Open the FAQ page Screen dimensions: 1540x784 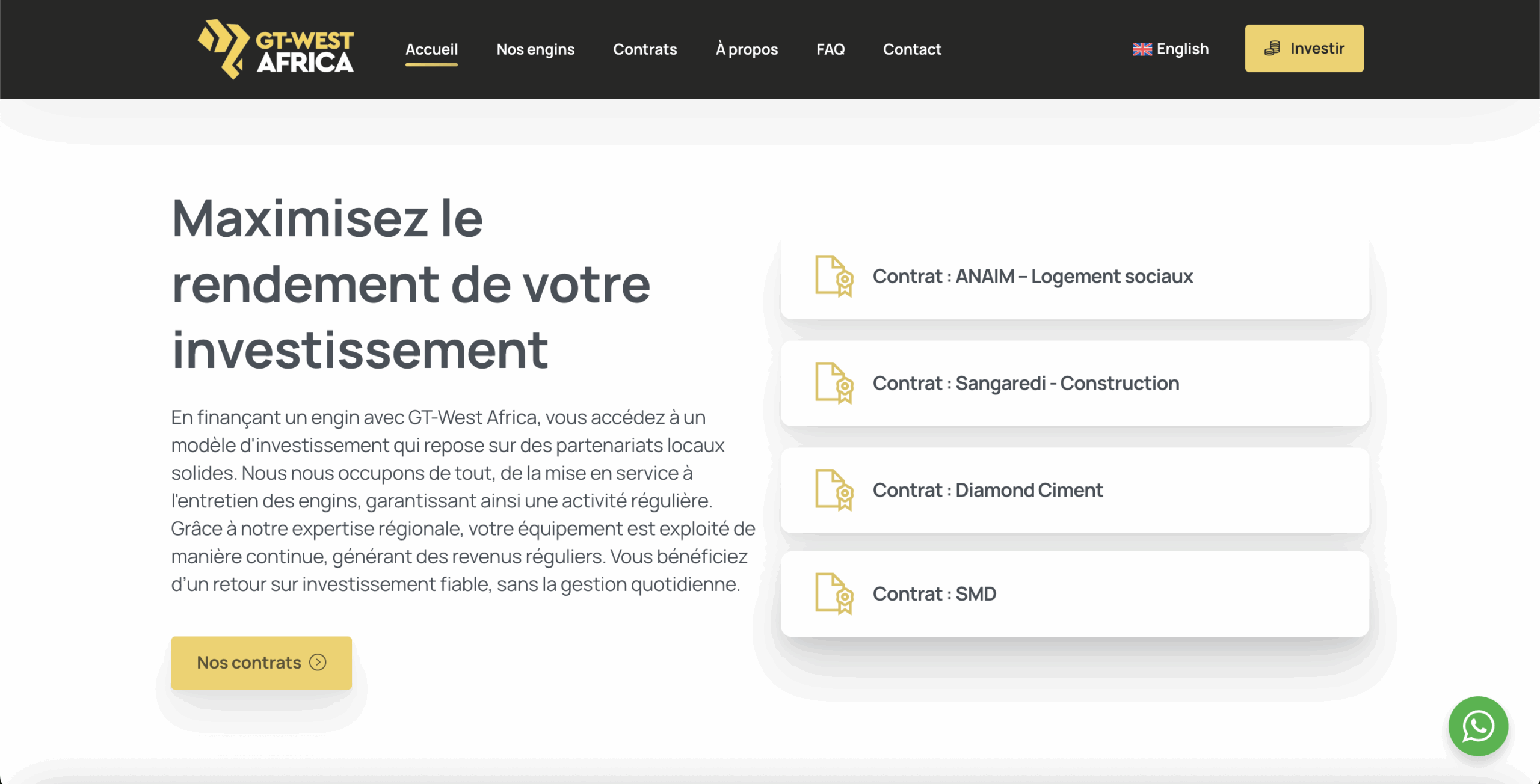(830, 49)
